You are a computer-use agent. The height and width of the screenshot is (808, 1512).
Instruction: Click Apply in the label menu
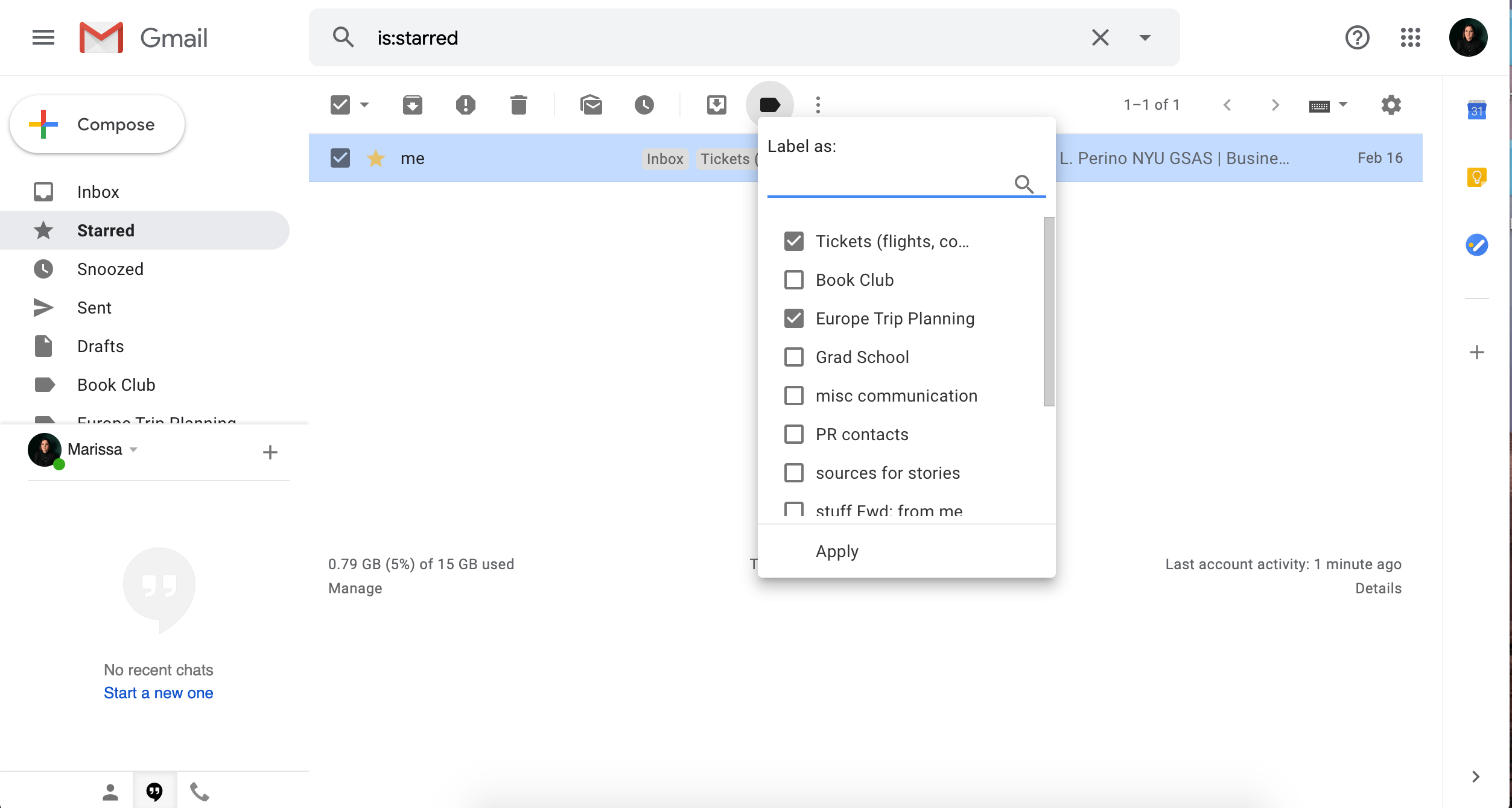pyautogui.click(x=837, y=551)
